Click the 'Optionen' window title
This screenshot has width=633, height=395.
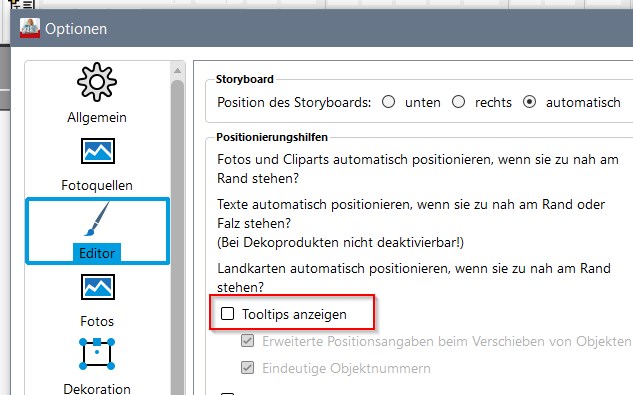[76, 29]
